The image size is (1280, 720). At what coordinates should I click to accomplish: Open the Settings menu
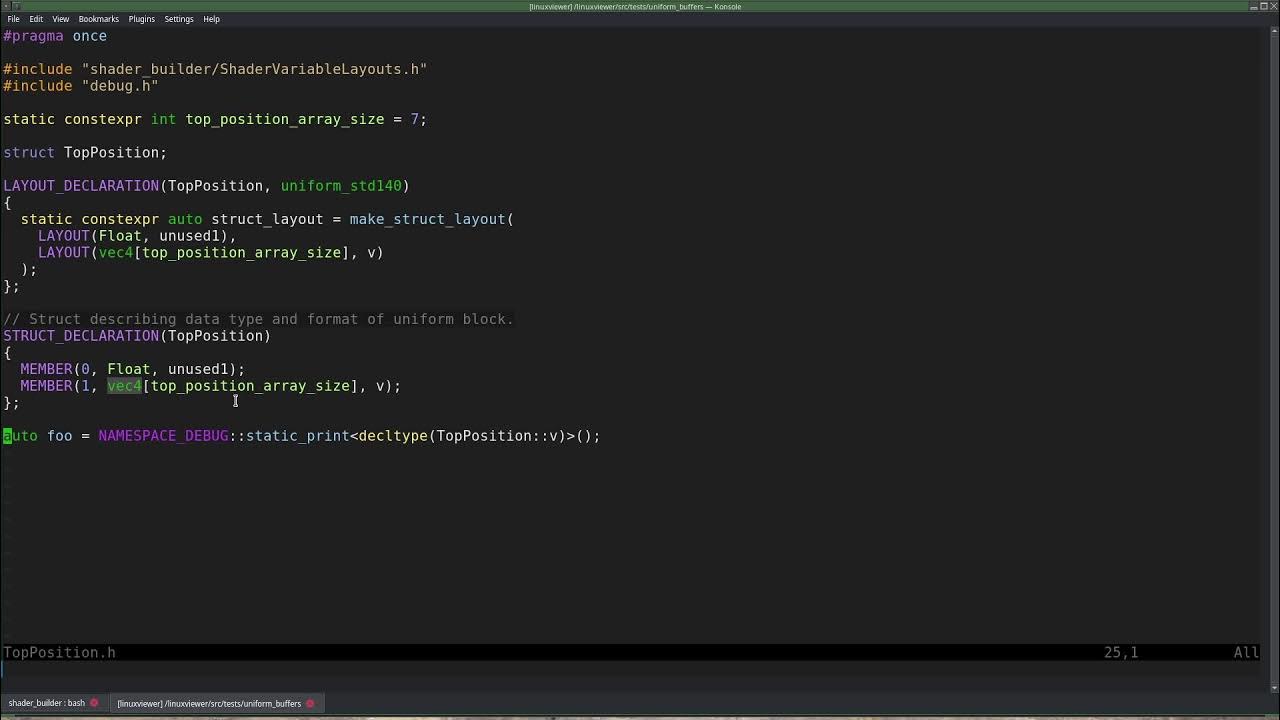pyautogui.click(x=179, y=19)
